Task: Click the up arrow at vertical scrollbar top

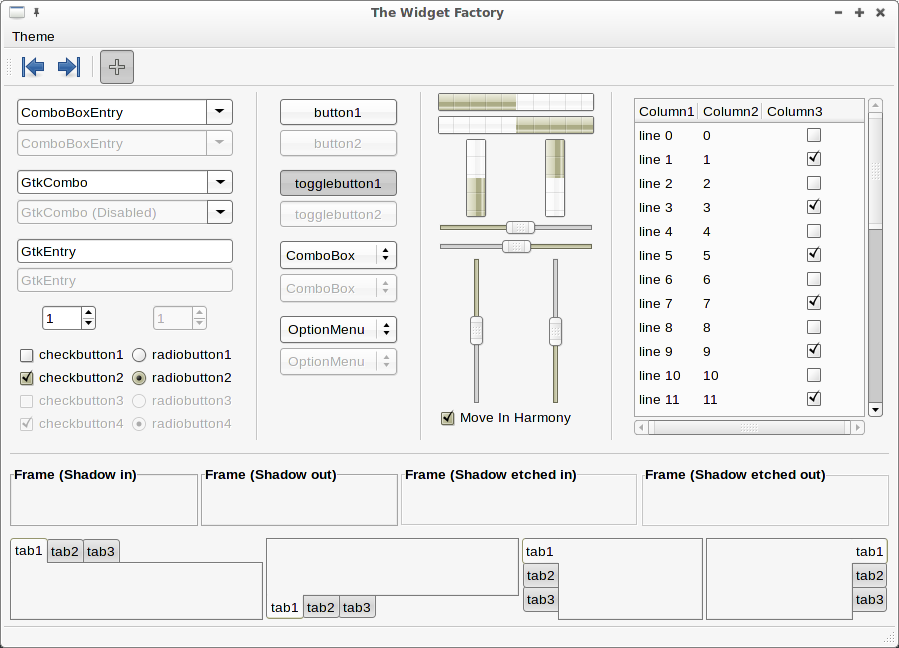Action: [875, 105]
